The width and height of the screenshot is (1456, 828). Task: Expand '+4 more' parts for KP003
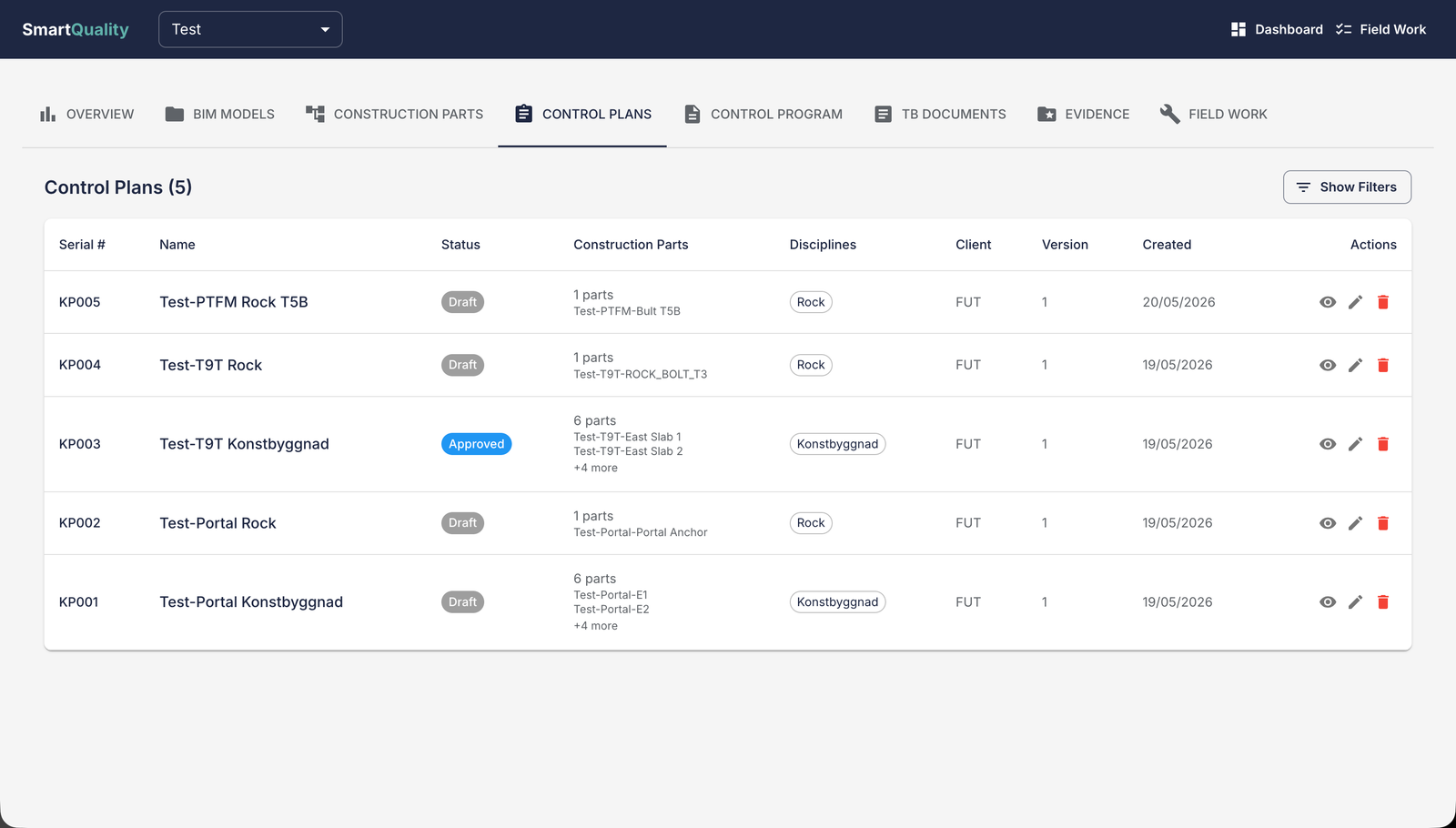click(595, 468)
